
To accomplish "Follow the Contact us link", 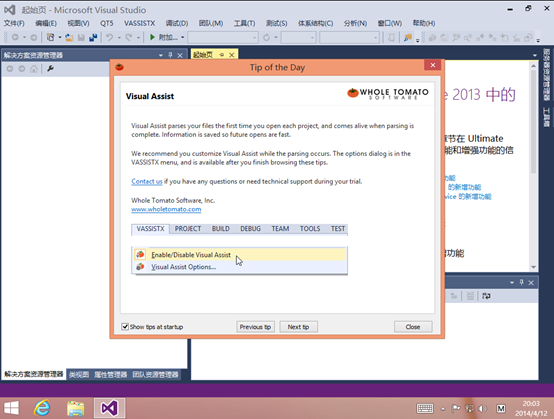I will point(147,181).
